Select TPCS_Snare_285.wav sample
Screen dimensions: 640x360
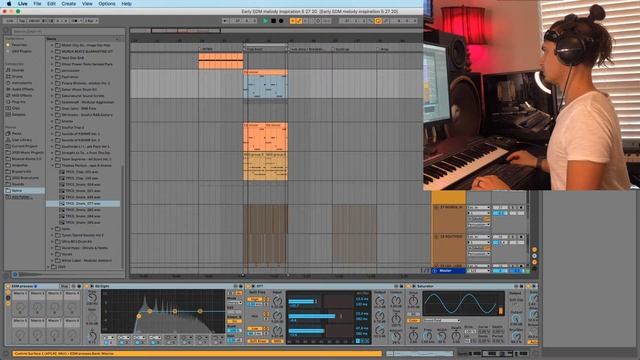(83, 222)
